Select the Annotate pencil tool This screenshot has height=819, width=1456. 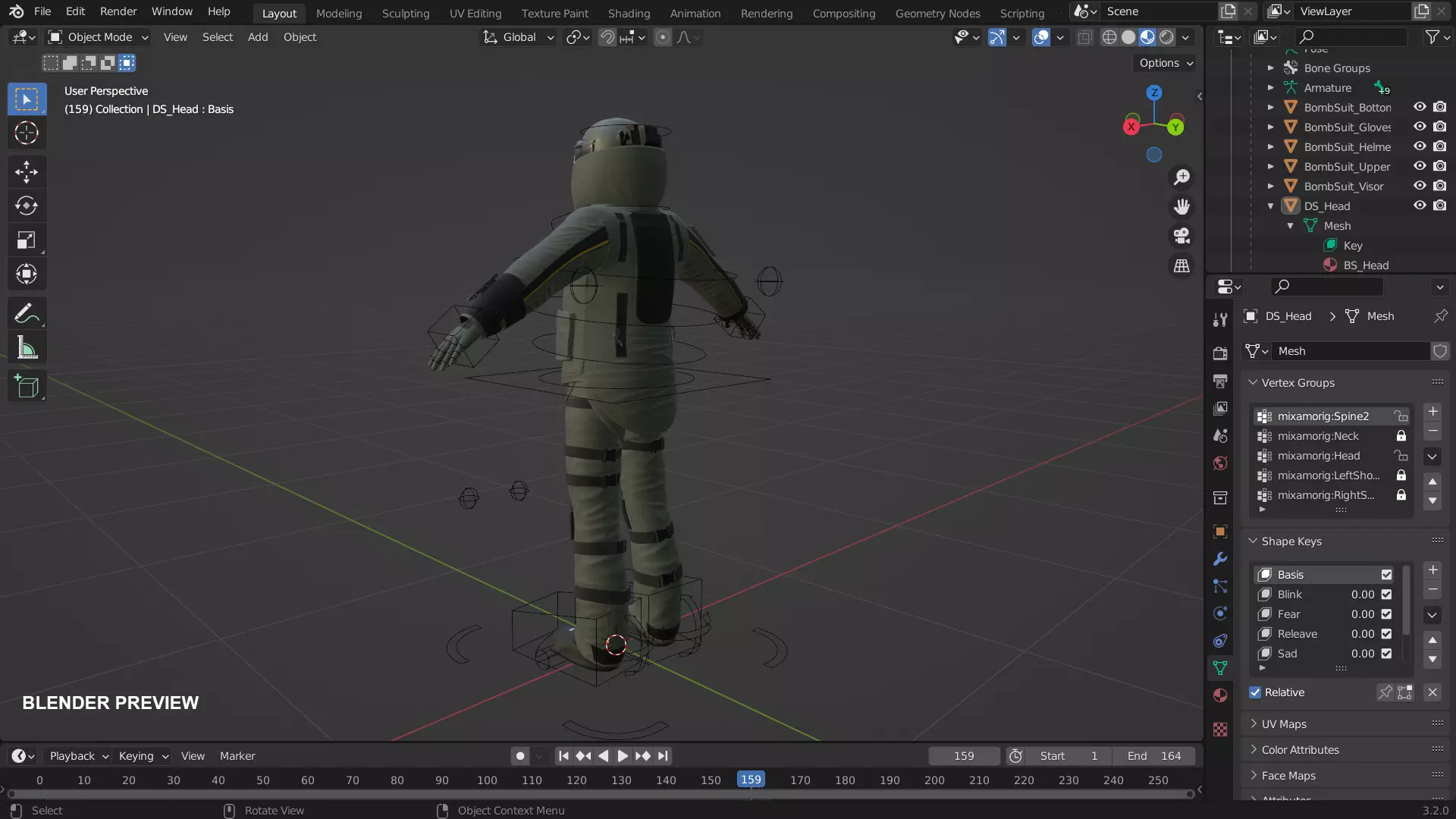click(x=27, y=313)
